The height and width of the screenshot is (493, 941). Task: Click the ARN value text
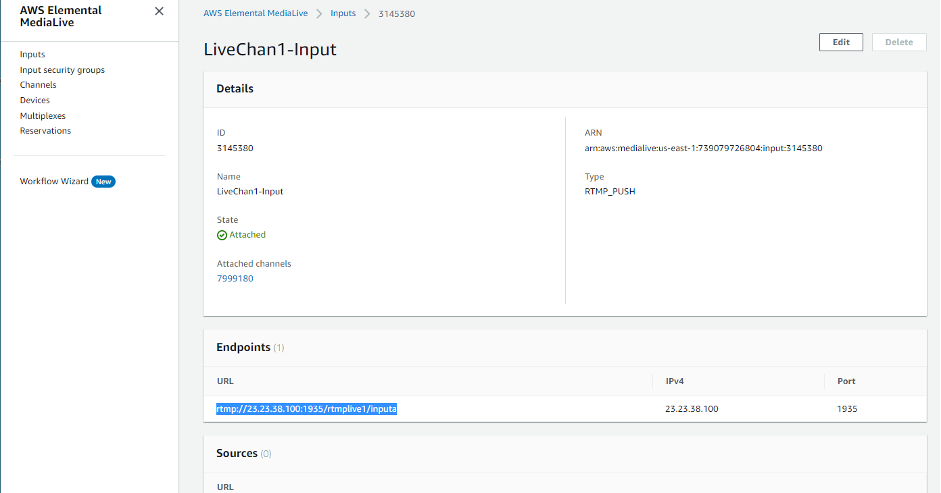tap(703, 148)
